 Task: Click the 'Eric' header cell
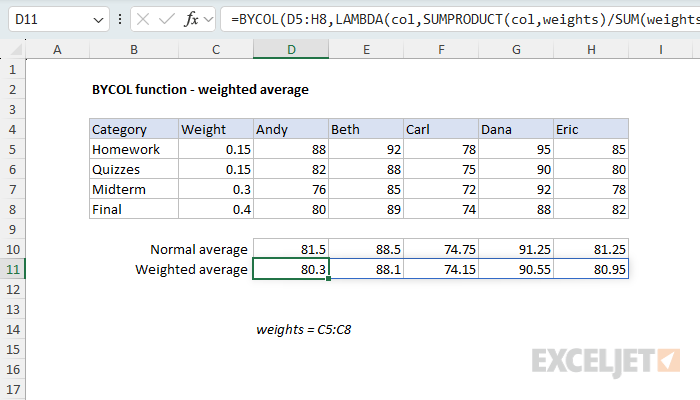tap(591, 129)
